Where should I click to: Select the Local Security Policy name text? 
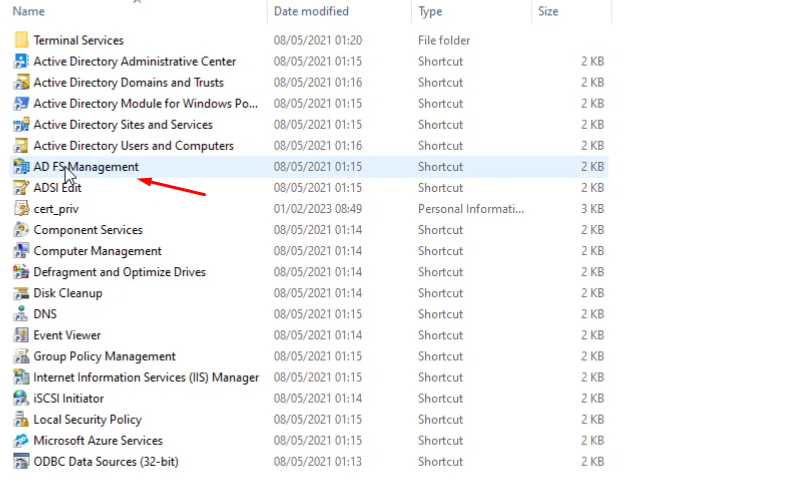pos(88,420)
